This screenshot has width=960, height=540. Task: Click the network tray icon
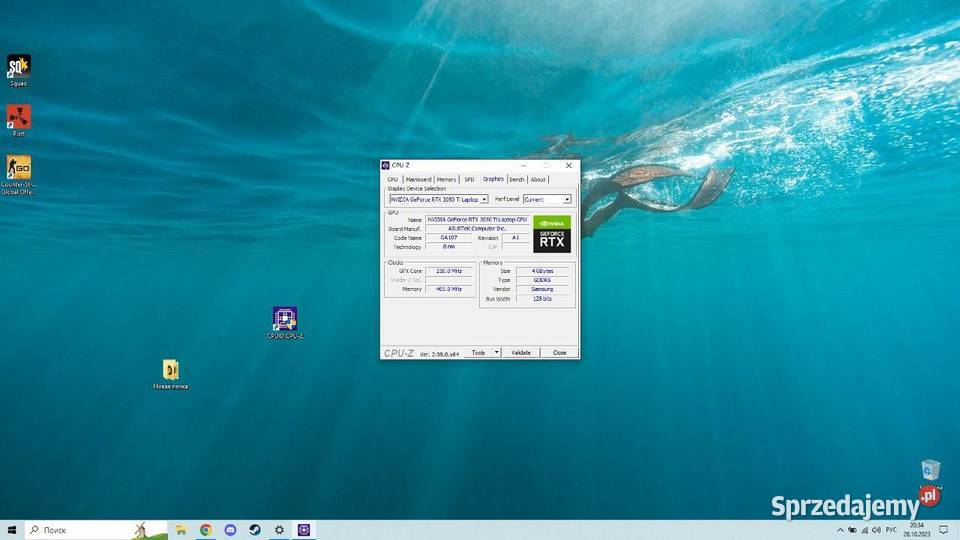[x=864, y=530]
